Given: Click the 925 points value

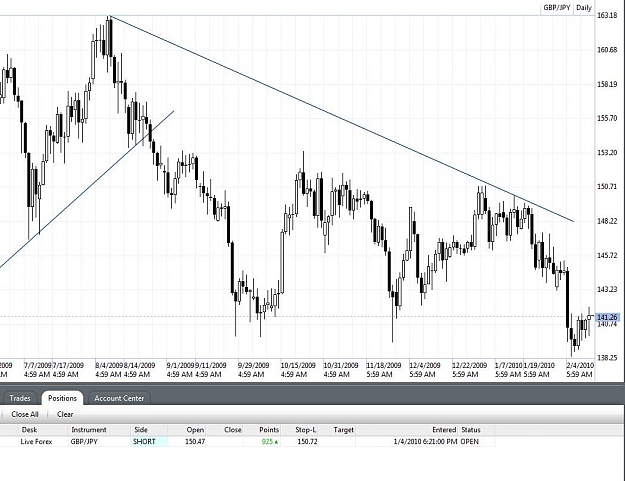Looking at the screenshot, I should tap(267, 442).
